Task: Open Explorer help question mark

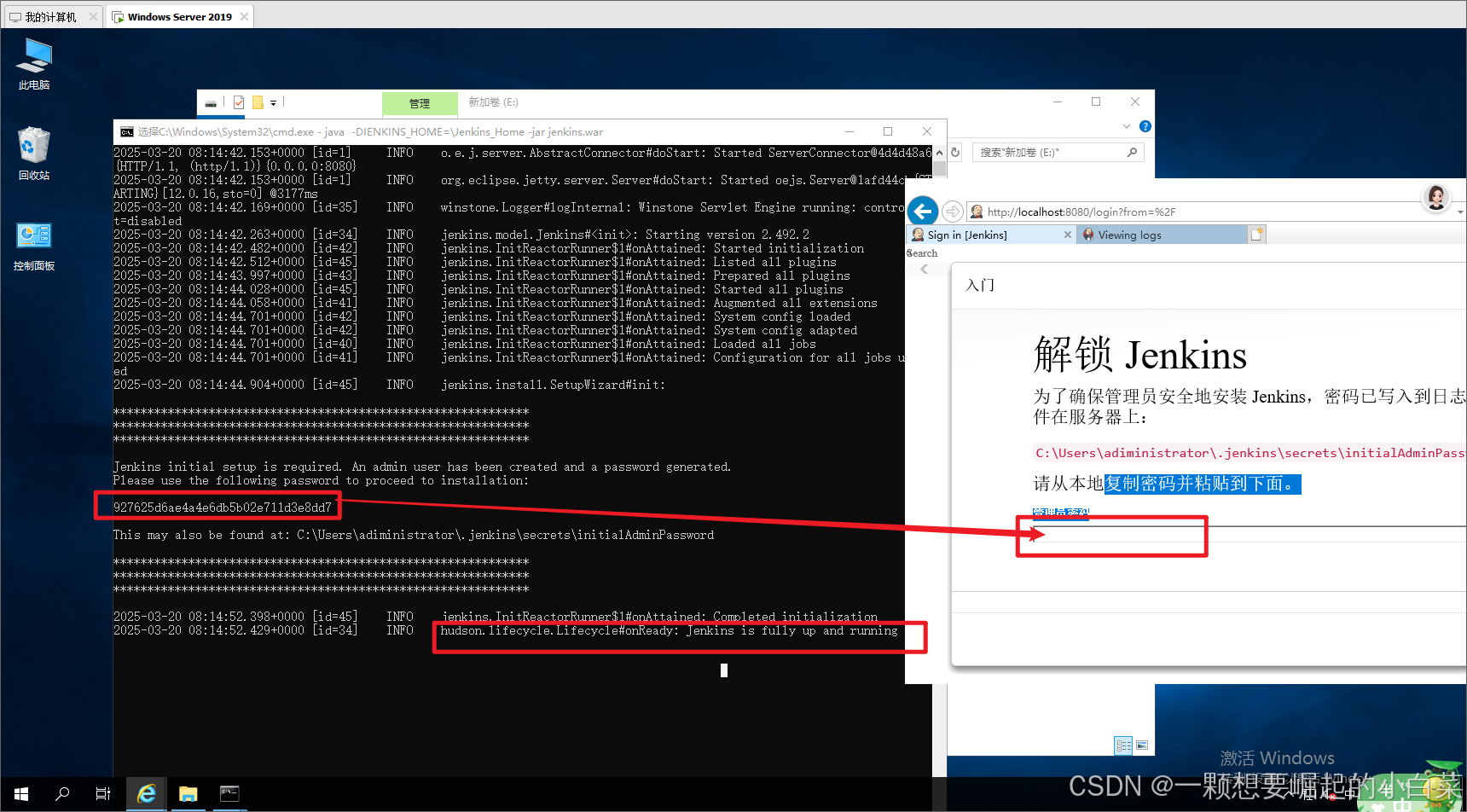Action: click(1145, 126)
